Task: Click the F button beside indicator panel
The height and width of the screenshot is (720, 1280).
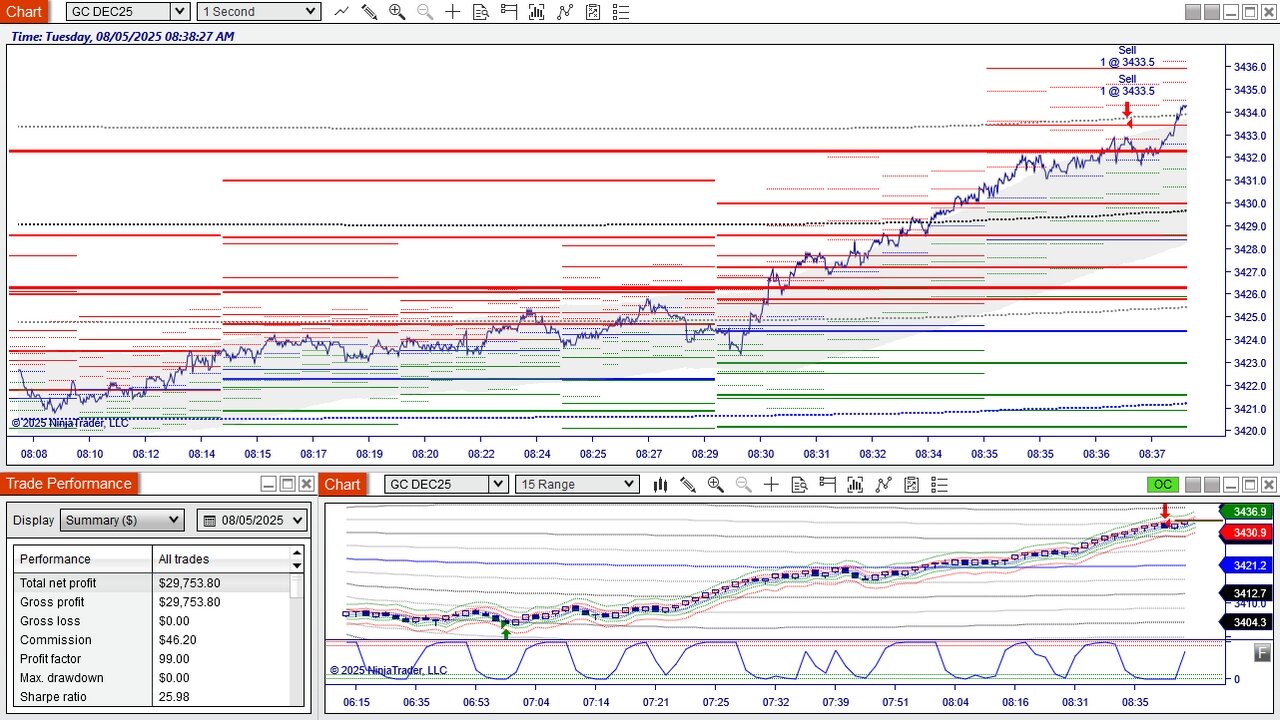Action: pos(1263,652)
